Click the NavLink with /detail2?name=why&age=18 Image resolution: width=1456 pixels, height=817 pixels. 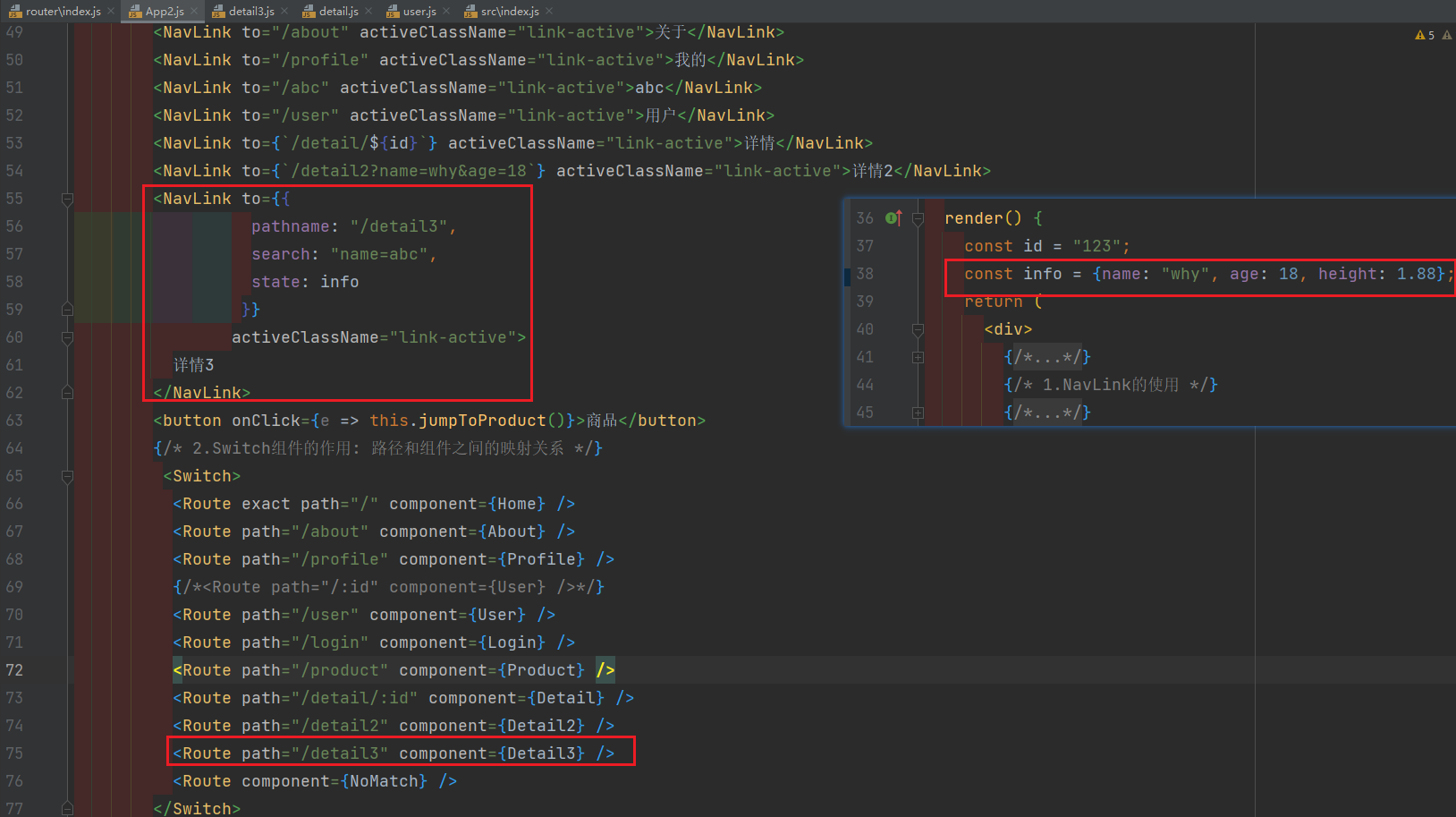pos(572,171)
